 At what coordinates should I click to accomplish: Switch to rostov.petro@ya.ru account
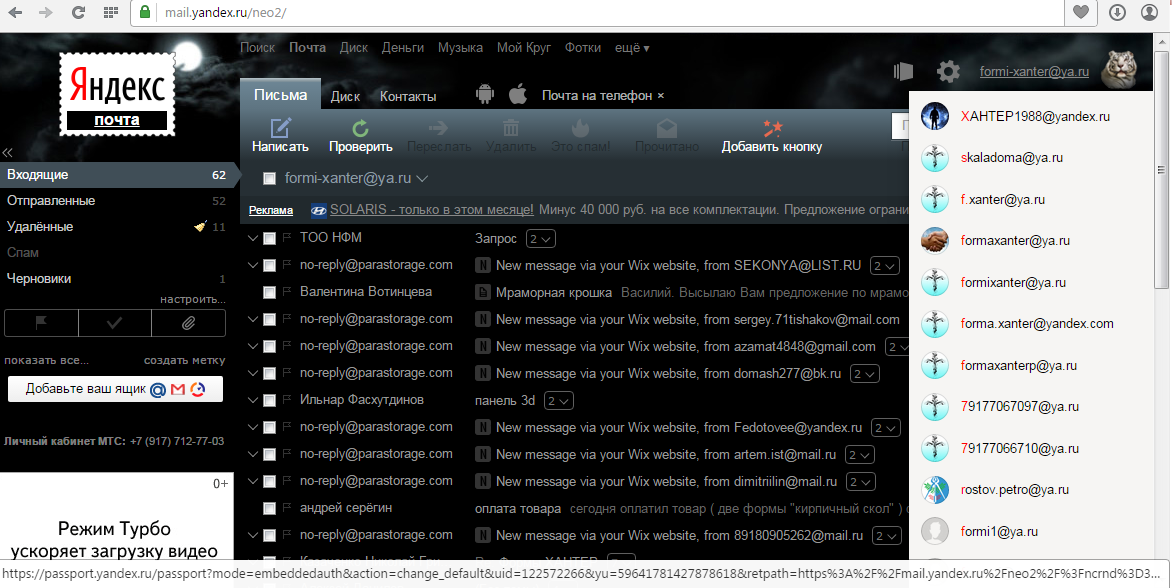click(x=1014, y=490)
